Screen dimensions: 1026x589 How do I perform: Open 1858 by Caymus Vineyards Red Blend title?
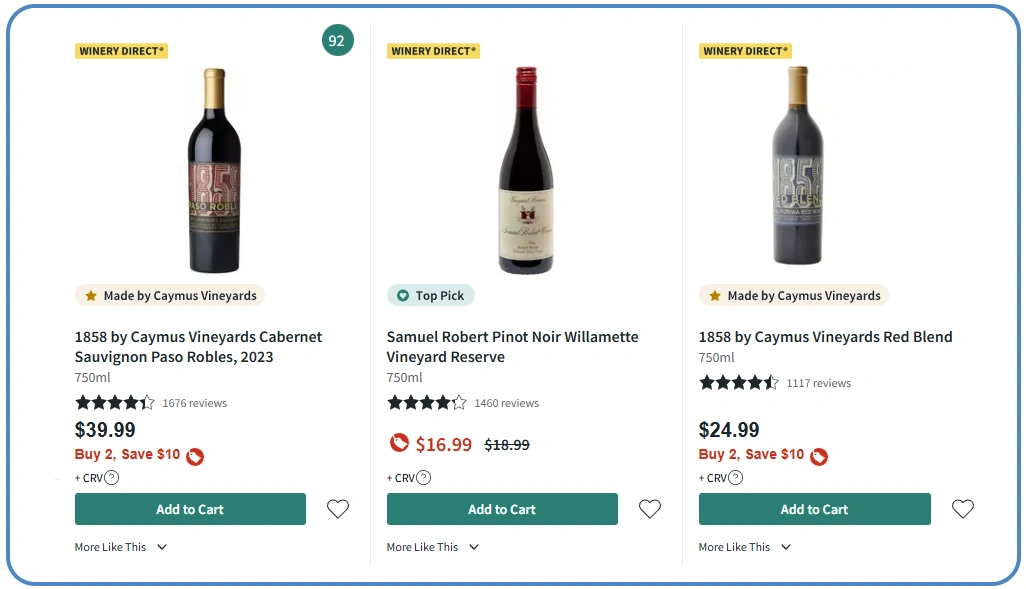825,337
